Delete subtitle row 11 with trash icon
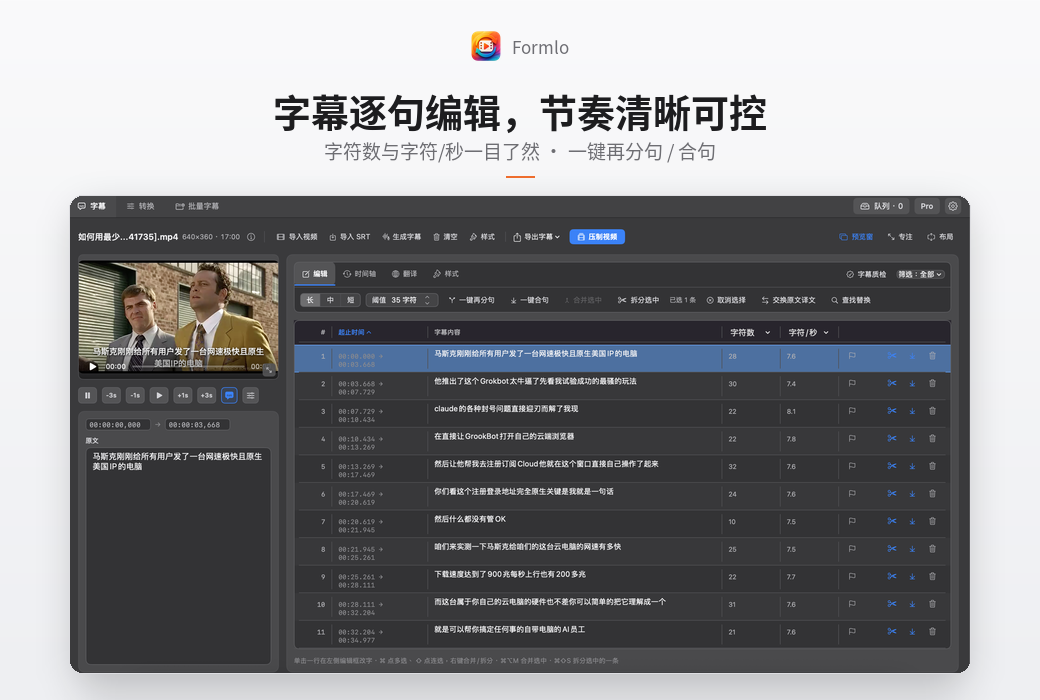1040x700 pixels. (932, 632)
